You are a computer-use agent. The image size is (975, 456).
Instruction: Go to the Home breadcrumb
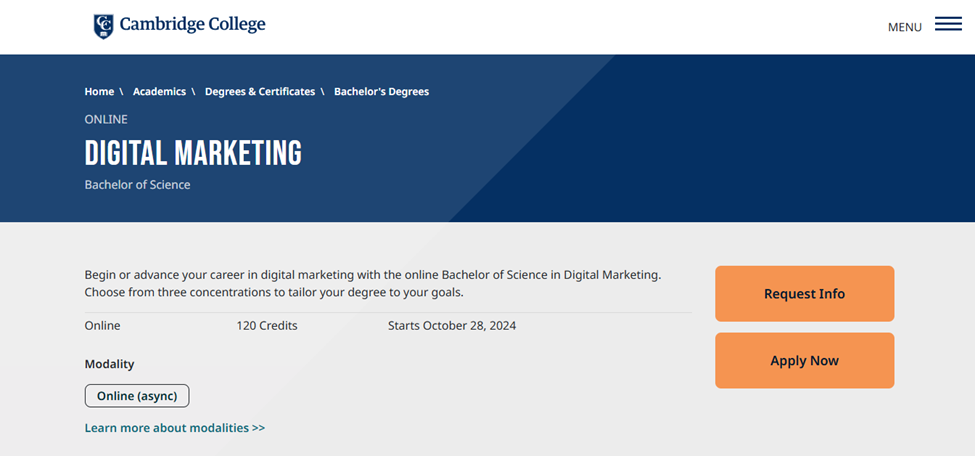click(x=99, y=91)
